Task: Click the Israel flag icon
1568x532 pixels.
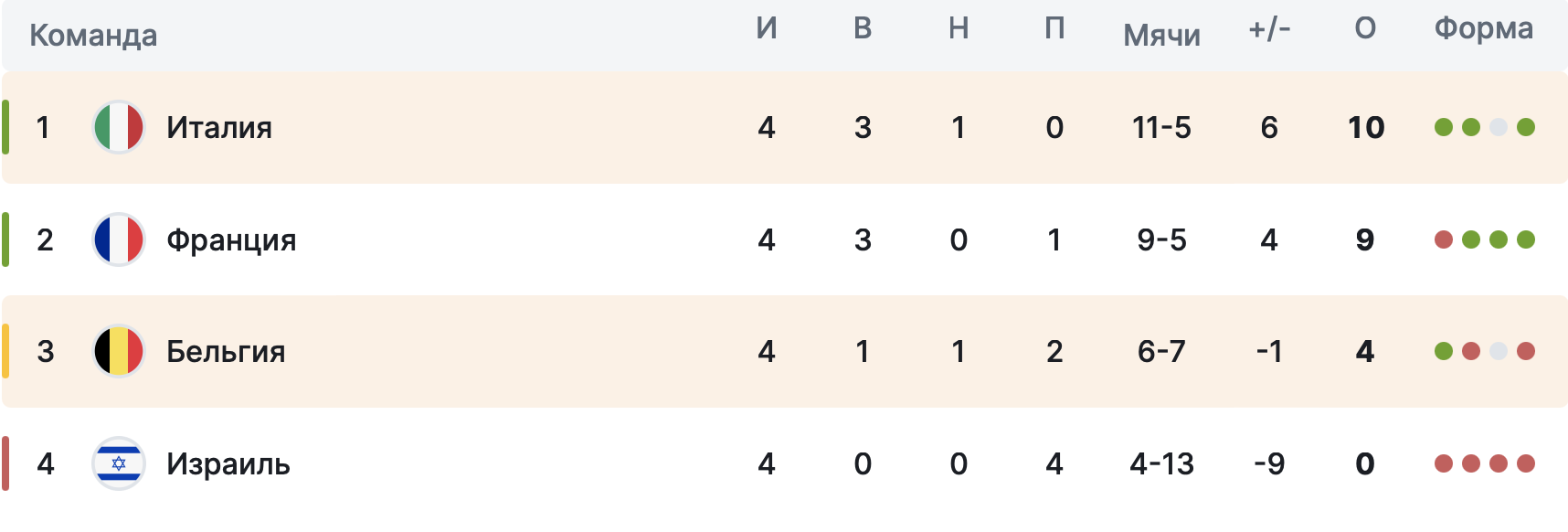Action: [x=119, y=463]
